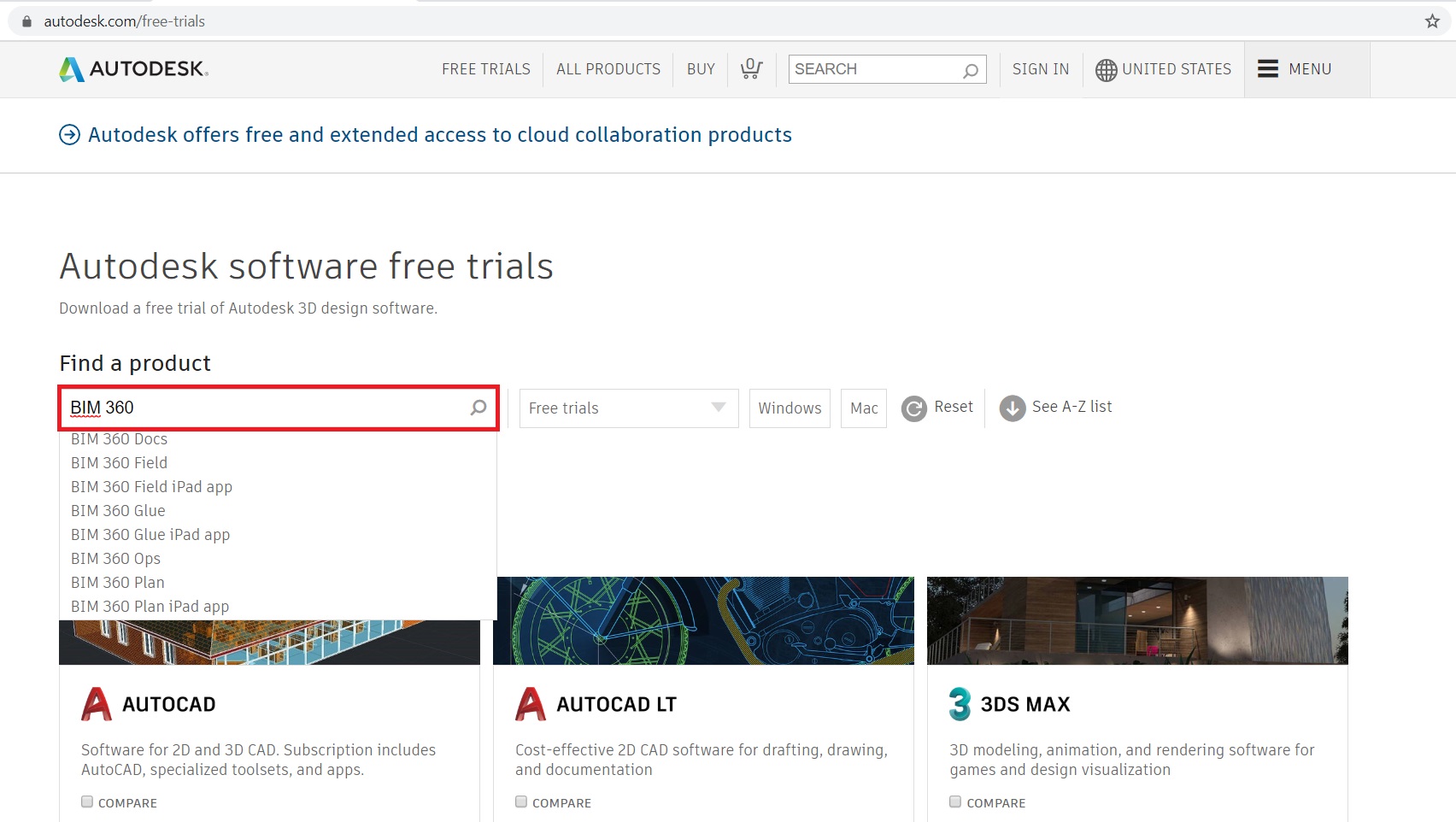Bookmark this page with star icon
Screen dimensions: 1456x822
(x=1432, y=21)
